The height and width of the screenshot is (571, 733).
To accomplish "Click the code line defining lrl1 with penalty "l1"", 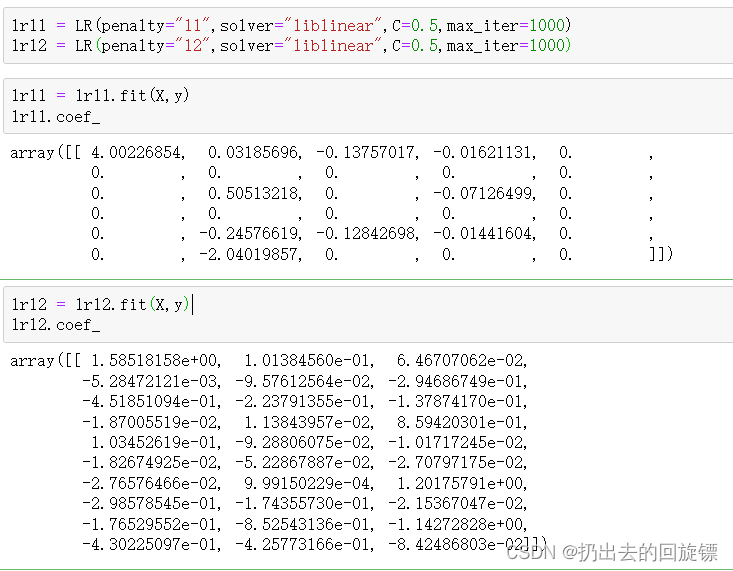I will pyautogui.click(x=291, y=25).
